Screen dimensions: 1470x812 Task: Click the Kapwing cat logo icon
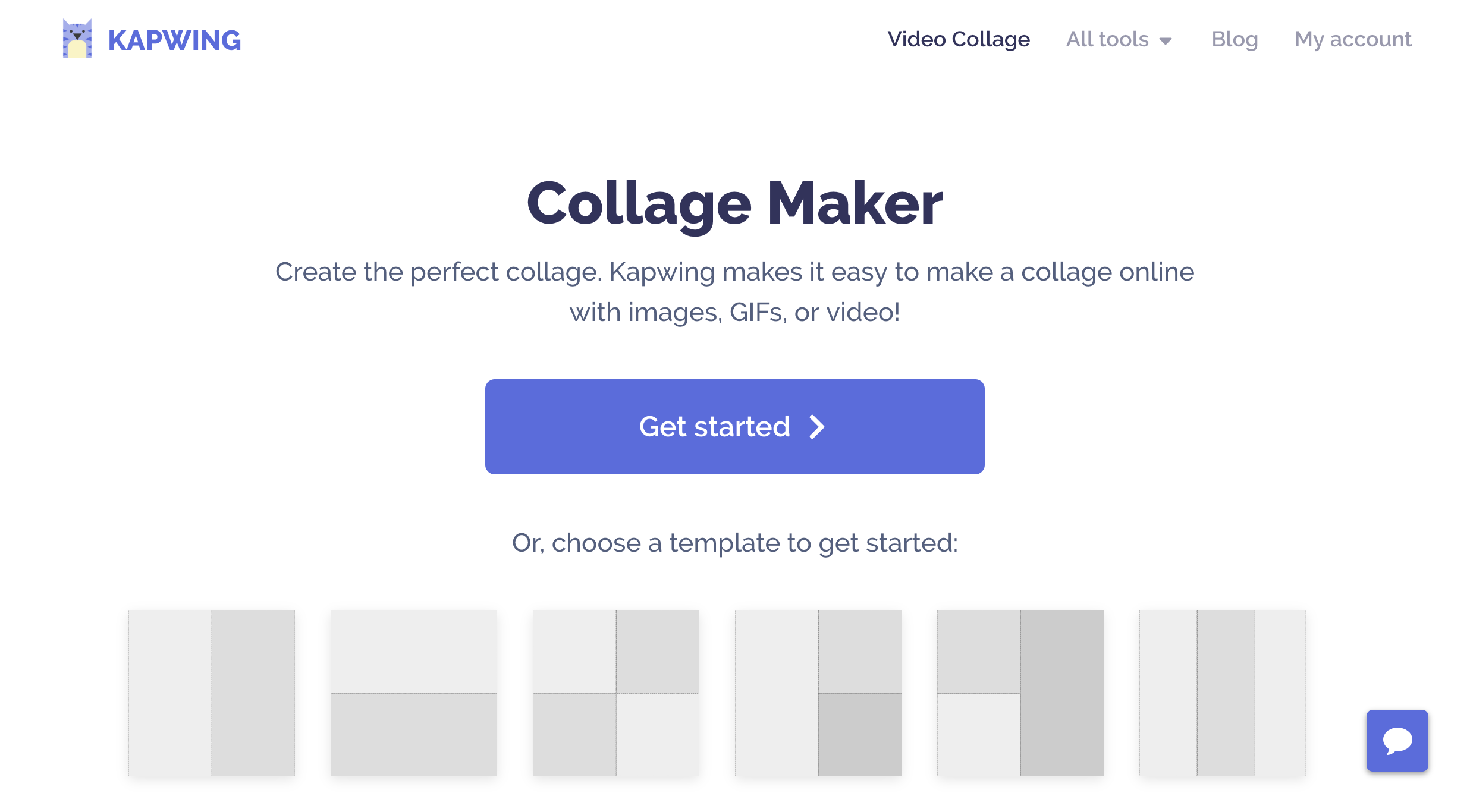[77, 39]
